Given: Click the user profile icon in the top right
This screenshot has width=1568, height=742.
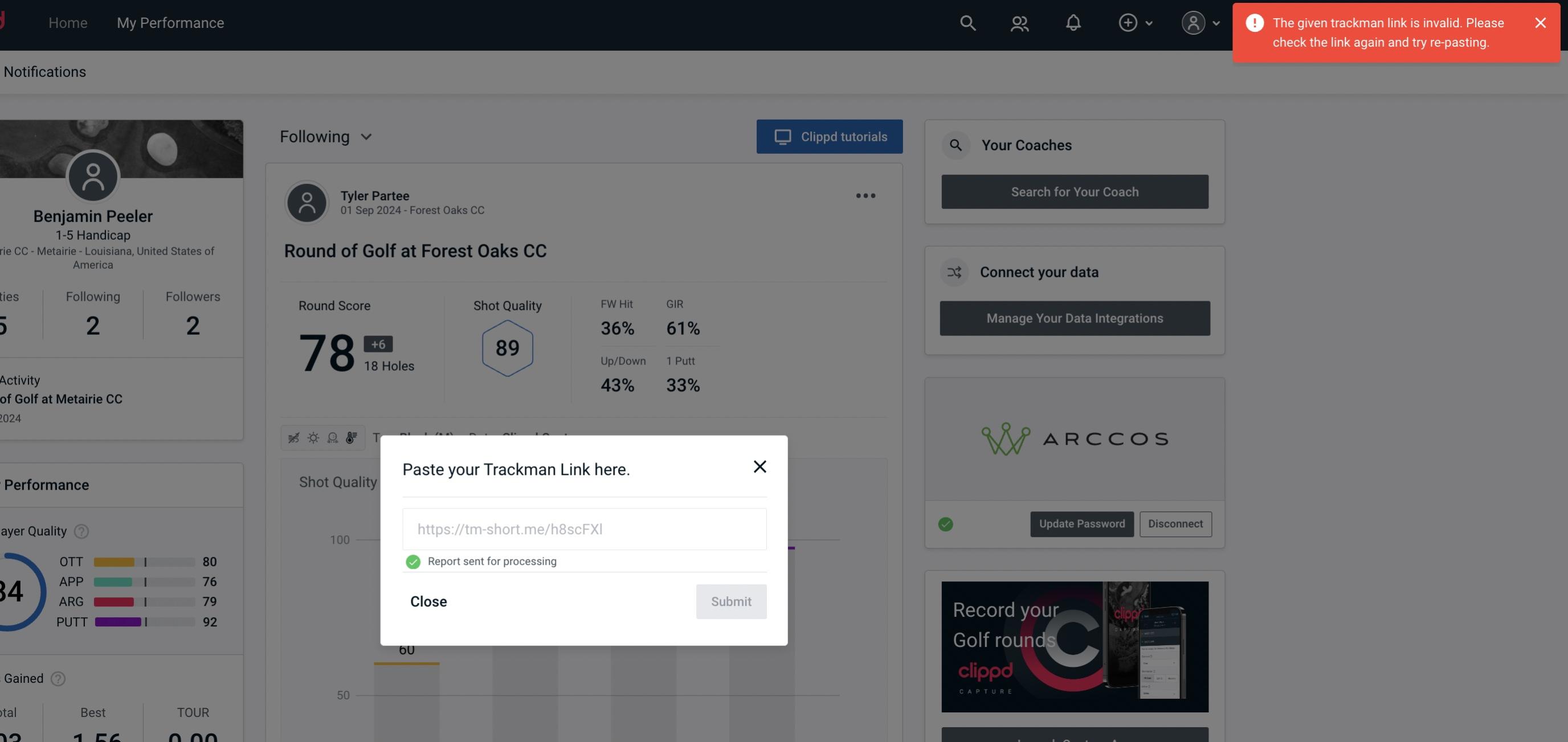Looking at the screenshot, I should 1192,22.
